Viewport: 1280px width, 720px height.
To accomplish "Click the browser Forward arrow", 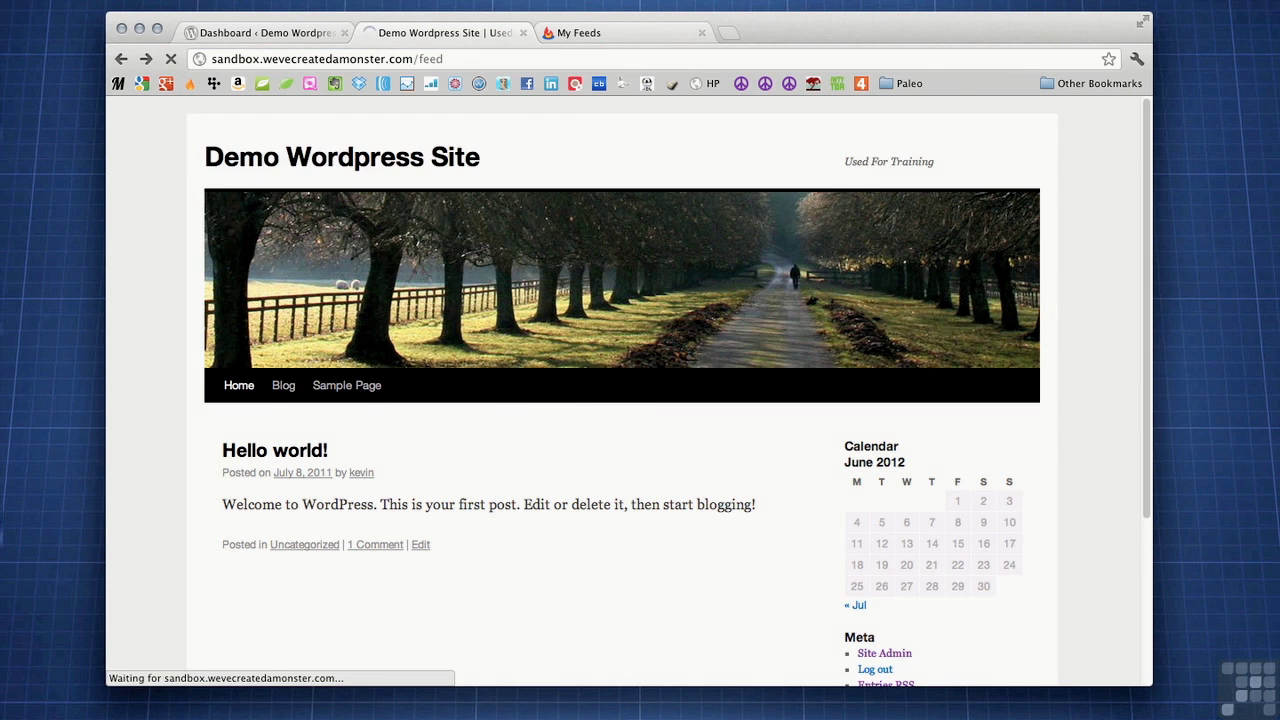I will (x=146, y=59).
